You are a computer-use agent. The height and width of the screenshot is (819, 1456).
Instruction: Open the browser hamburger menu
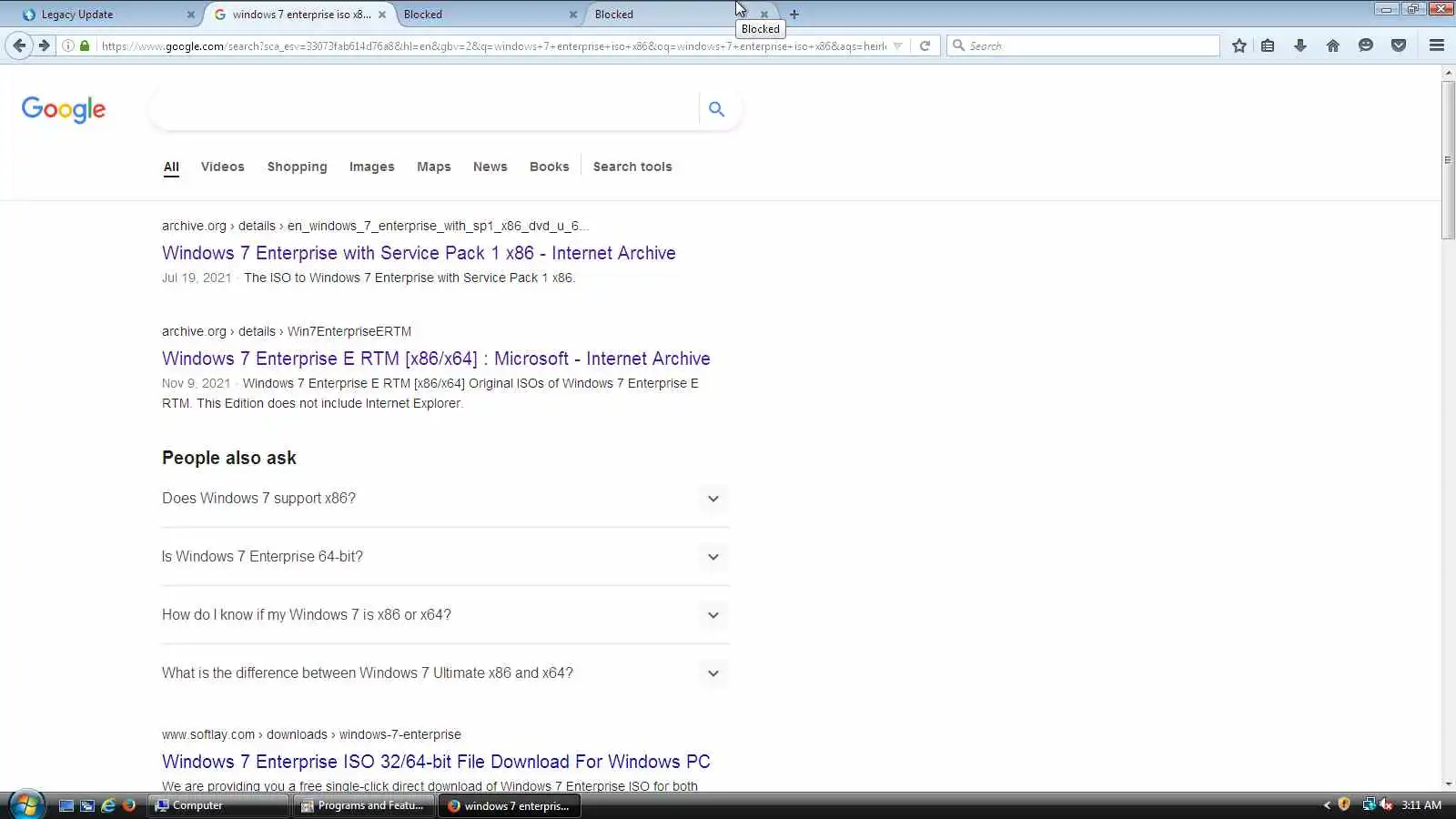click(1437, 45)
